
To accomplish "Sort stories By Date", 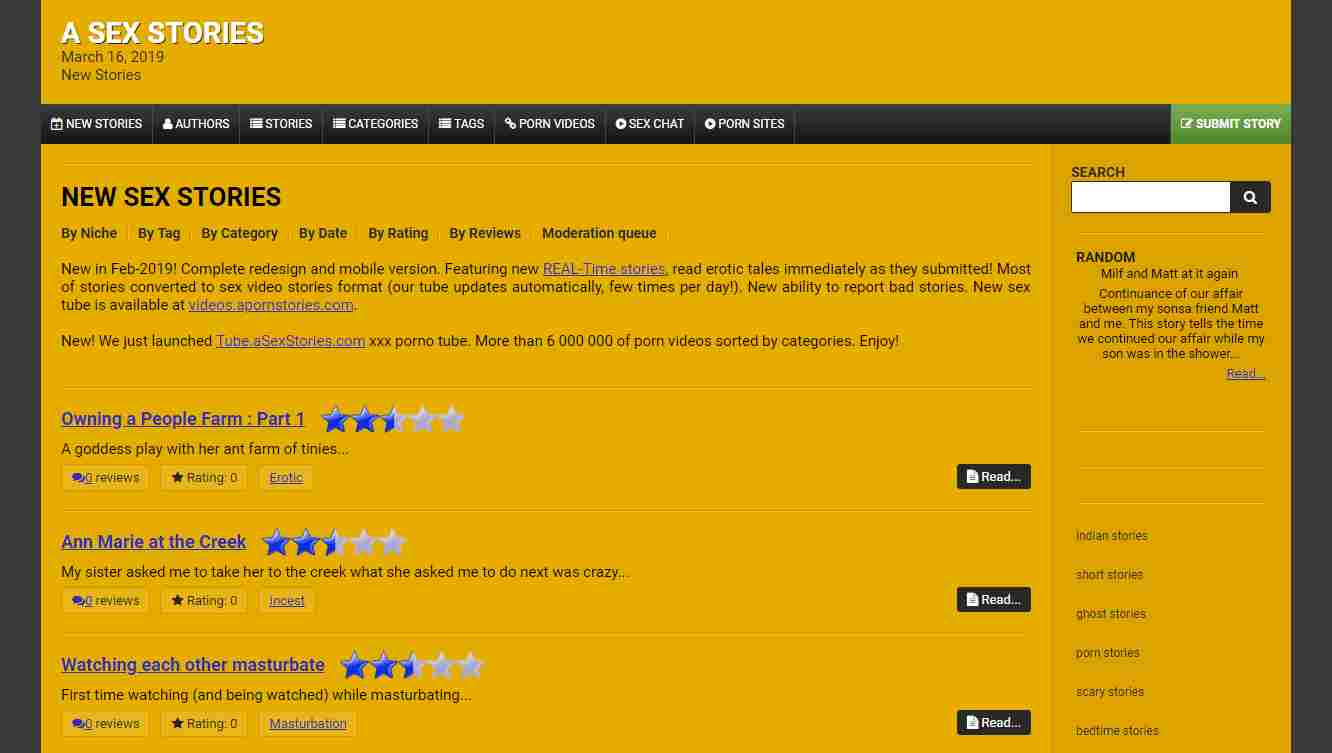I will (323, 233).
